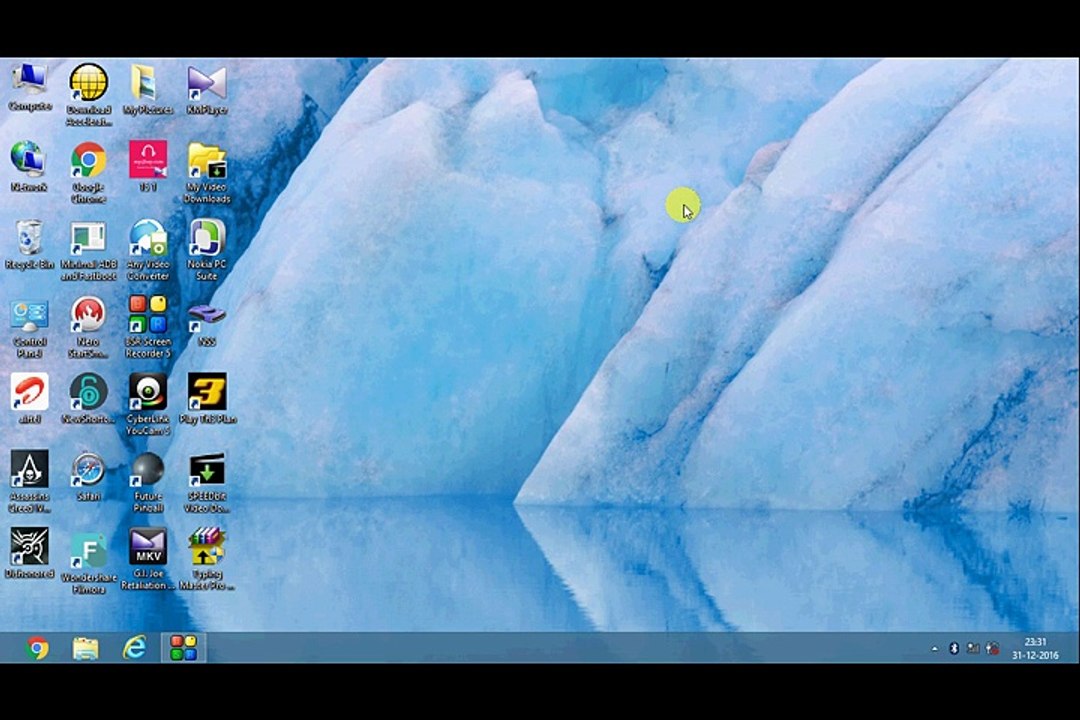Open the My Pictures folder icon

[x=147, y=89]
